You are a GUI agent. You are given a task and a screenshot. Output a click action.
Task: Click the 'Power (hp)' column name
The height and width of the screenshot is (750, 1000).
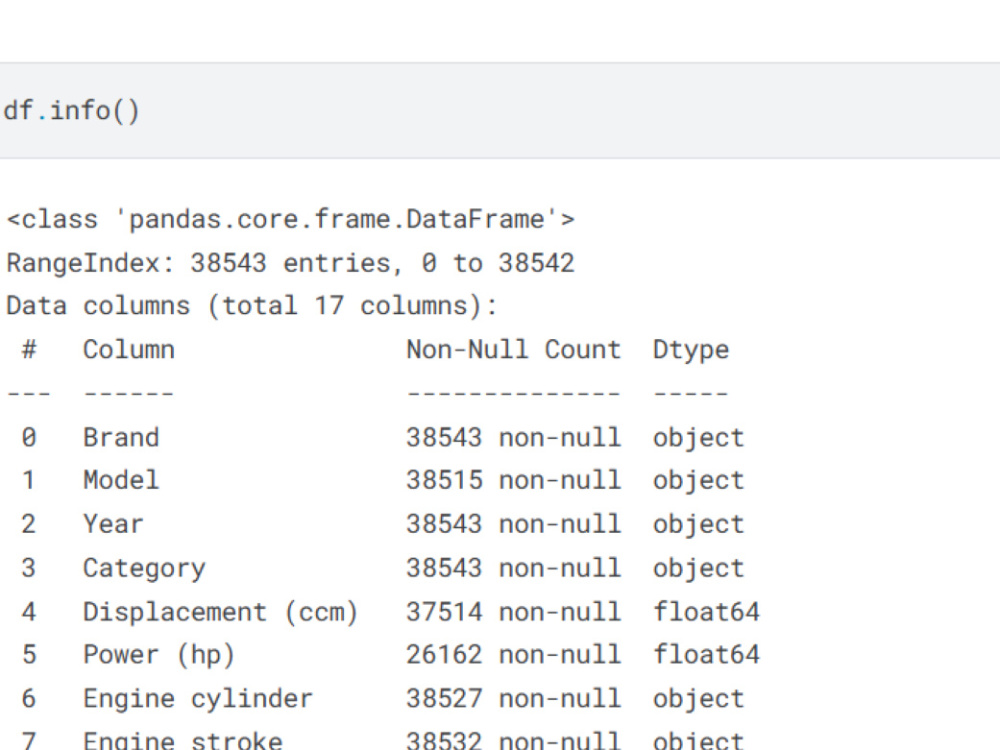point(159,655)
